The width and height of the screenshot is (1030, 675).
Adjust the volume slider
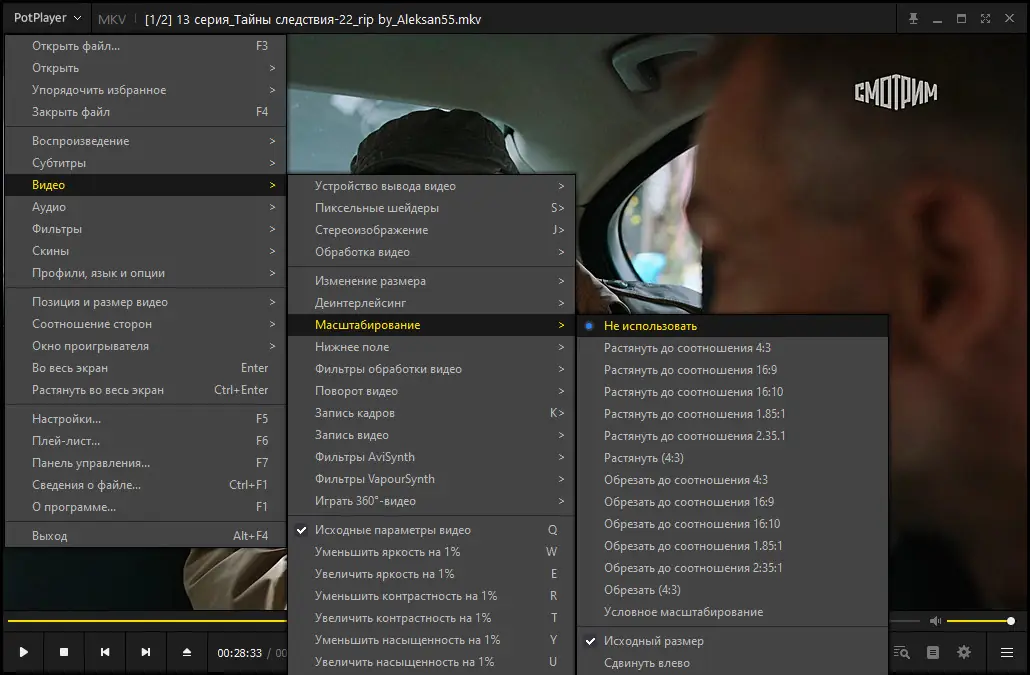click(x=980, y=621)
